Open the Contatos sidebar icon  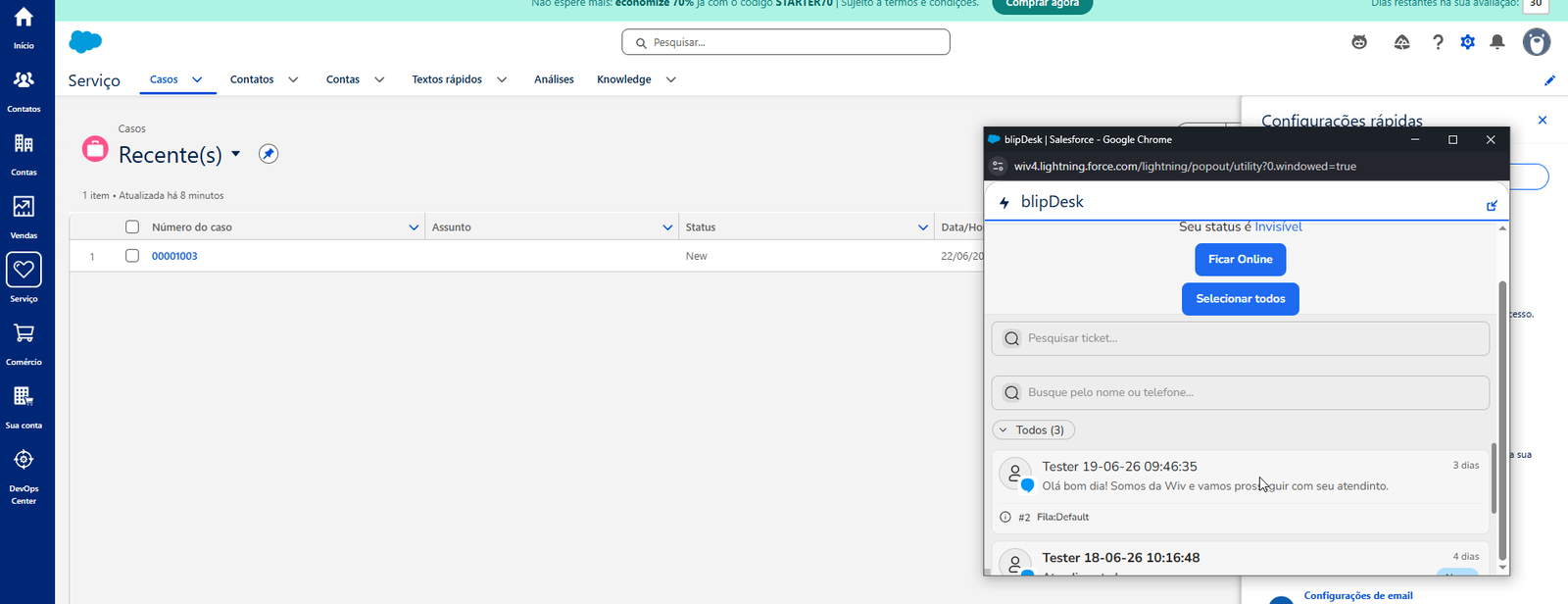point(24,80)
